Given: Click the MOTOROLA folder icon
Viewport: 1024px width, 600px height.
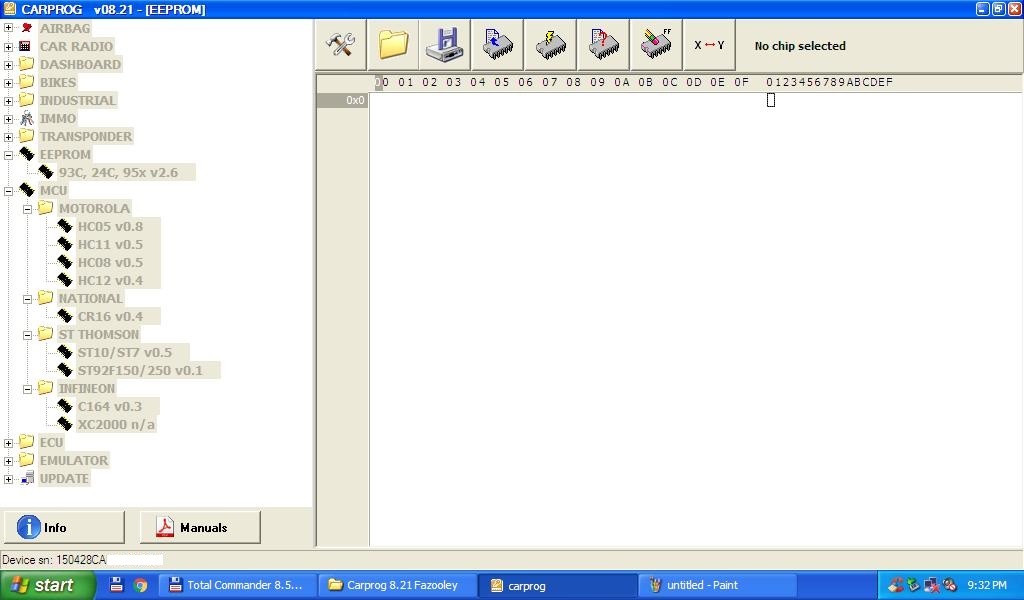Looking at the screenshot, I should 45,208.
